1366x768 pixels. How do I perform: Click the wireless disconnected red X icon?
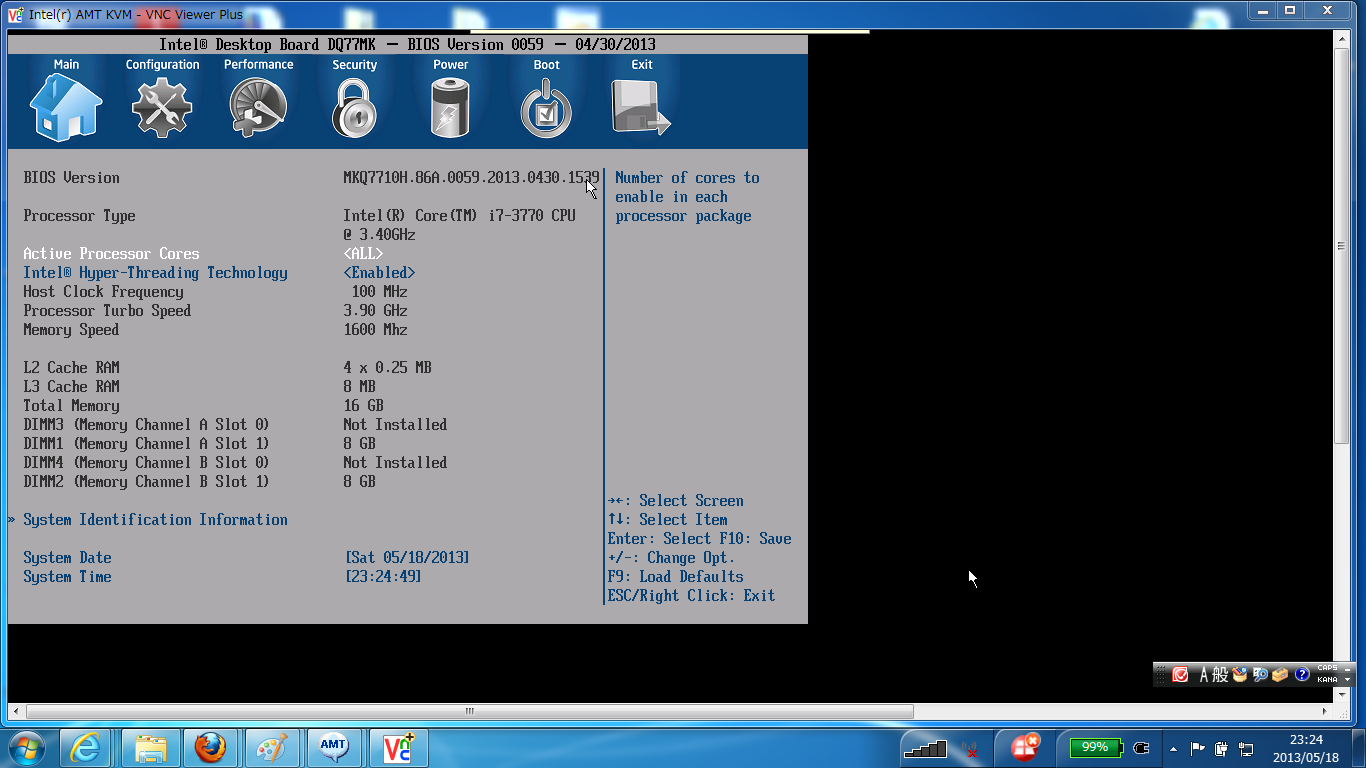(x=970, y=748)
